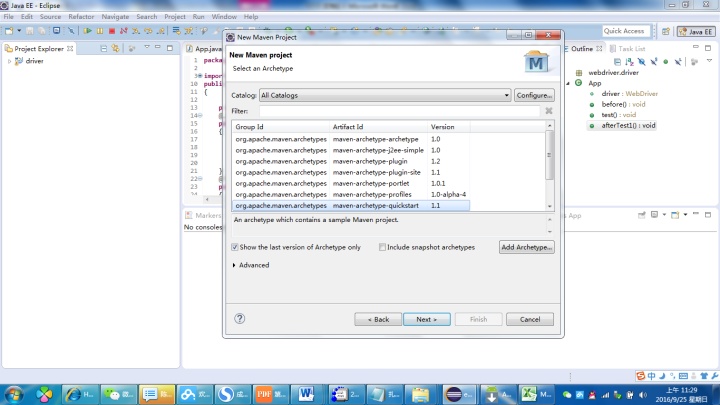This screenshot has height=405, width=720.
Task: Clear the Filter using the X icon
Action: click(549, 111)
